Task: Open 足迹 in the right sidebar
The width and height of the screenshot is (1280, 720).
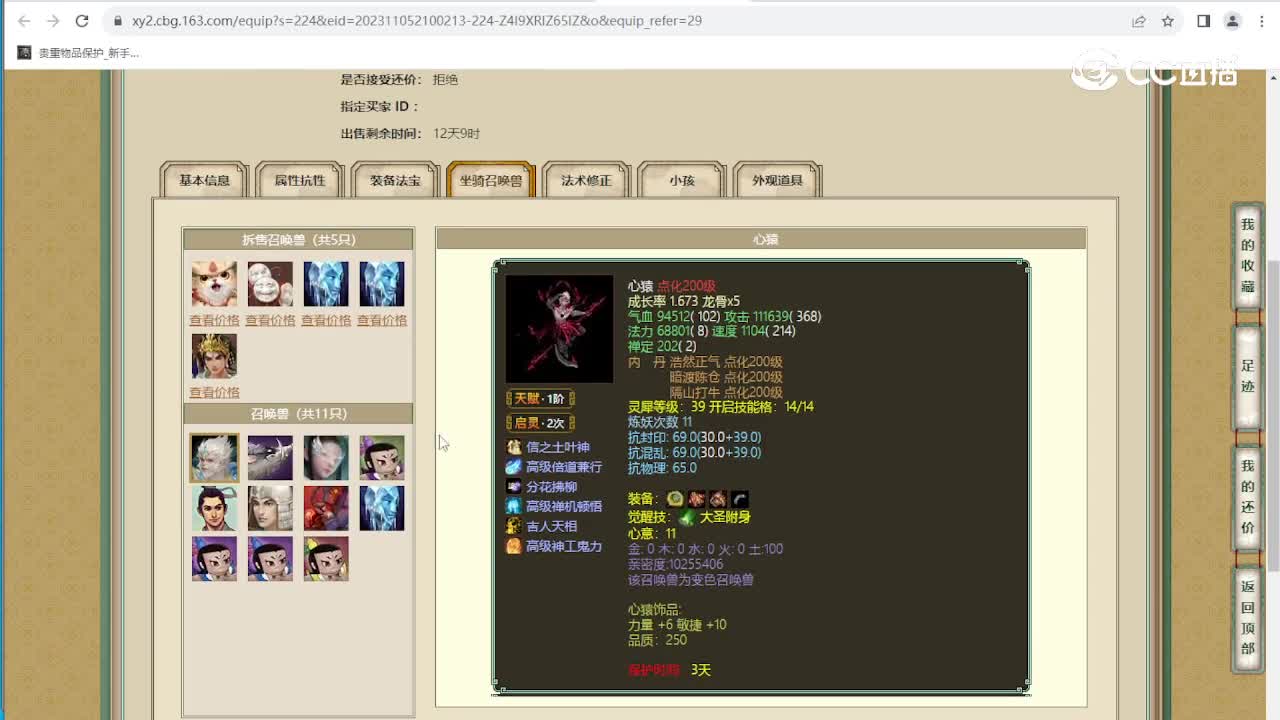Action: click(x=1247, y=376)
